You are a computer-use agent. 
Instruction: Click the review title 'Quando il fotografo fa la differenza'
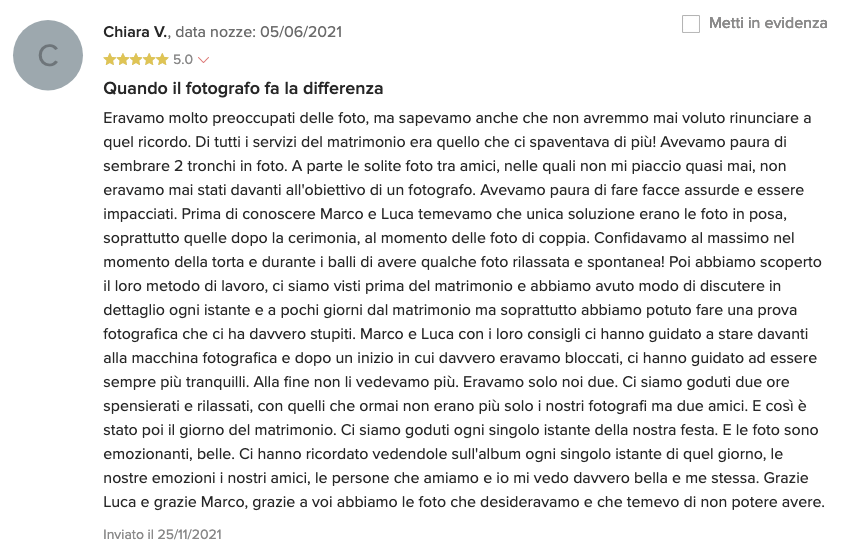click(243, 88)
